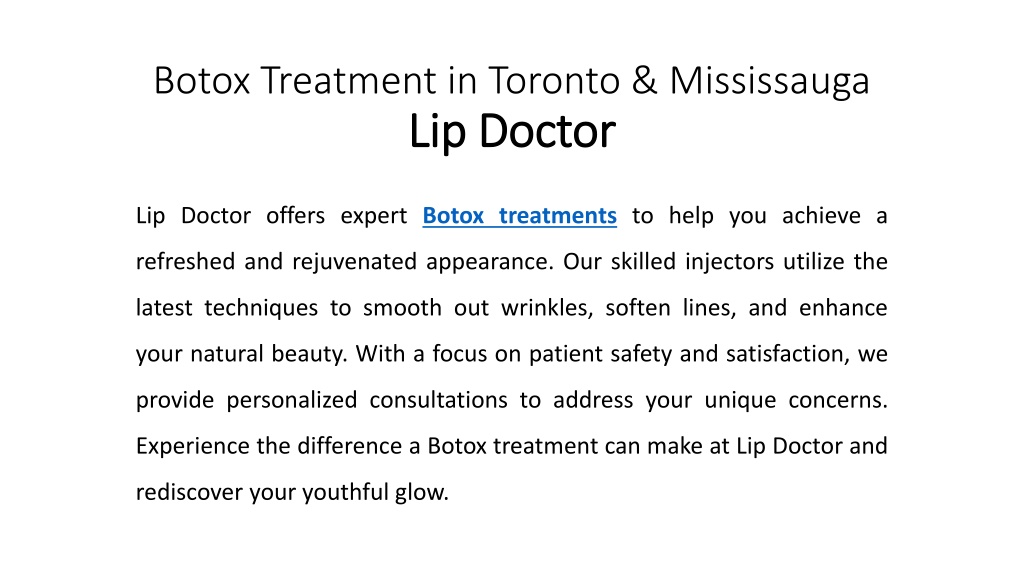Open the Botox treatments hyperlink
This screenshot has width=1024, height=576.
519,216
